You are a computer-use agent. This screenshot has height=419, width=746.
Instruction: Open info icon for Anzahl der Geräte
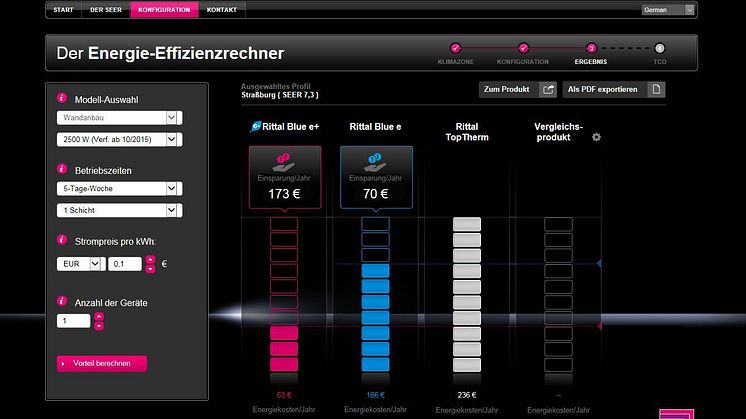pyautogui.click(x=62, y=301)
